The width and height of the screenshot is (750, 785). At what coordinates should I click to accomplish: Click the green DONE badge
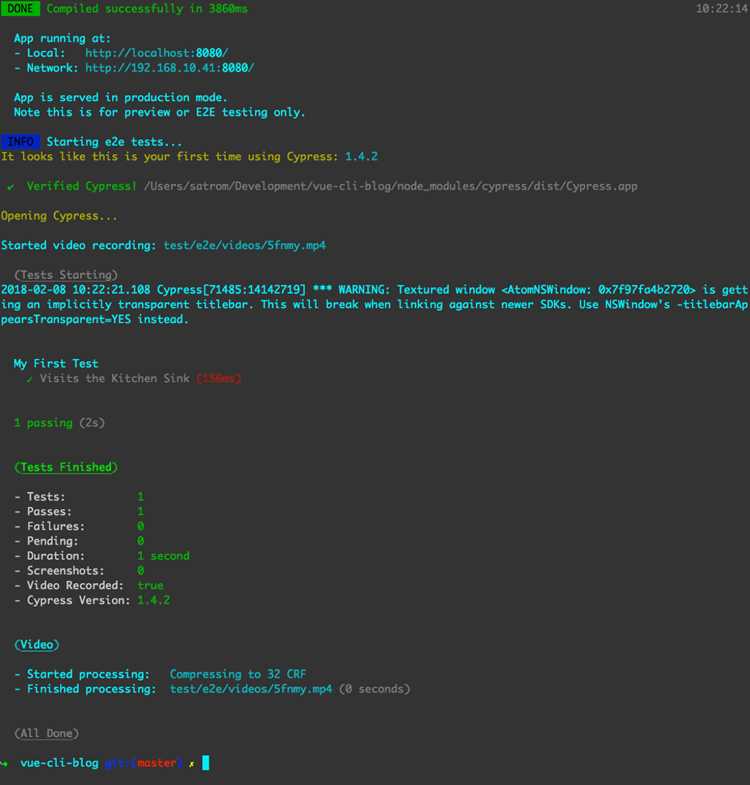click(x=20, y=9)
